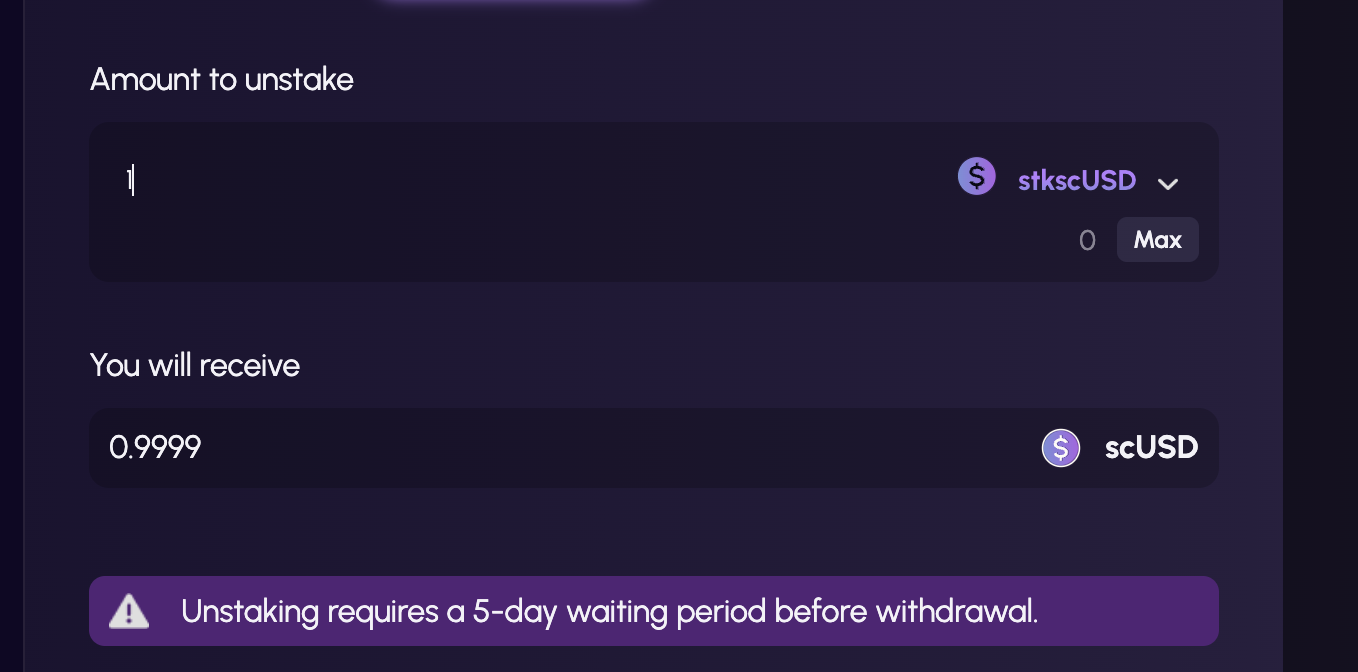Click the word "receive" in the heading
Screen dimensions: 1358x672
(x=250, y=365)
